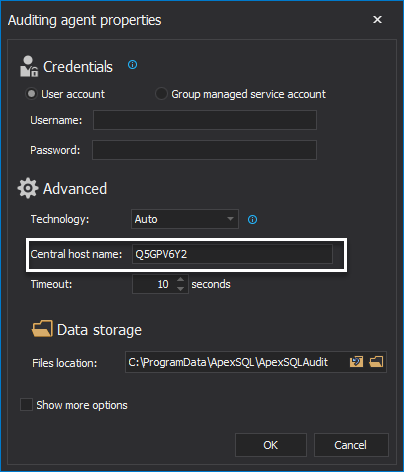
Task: Click the reset files location icon
Action: tap(356, 362)
